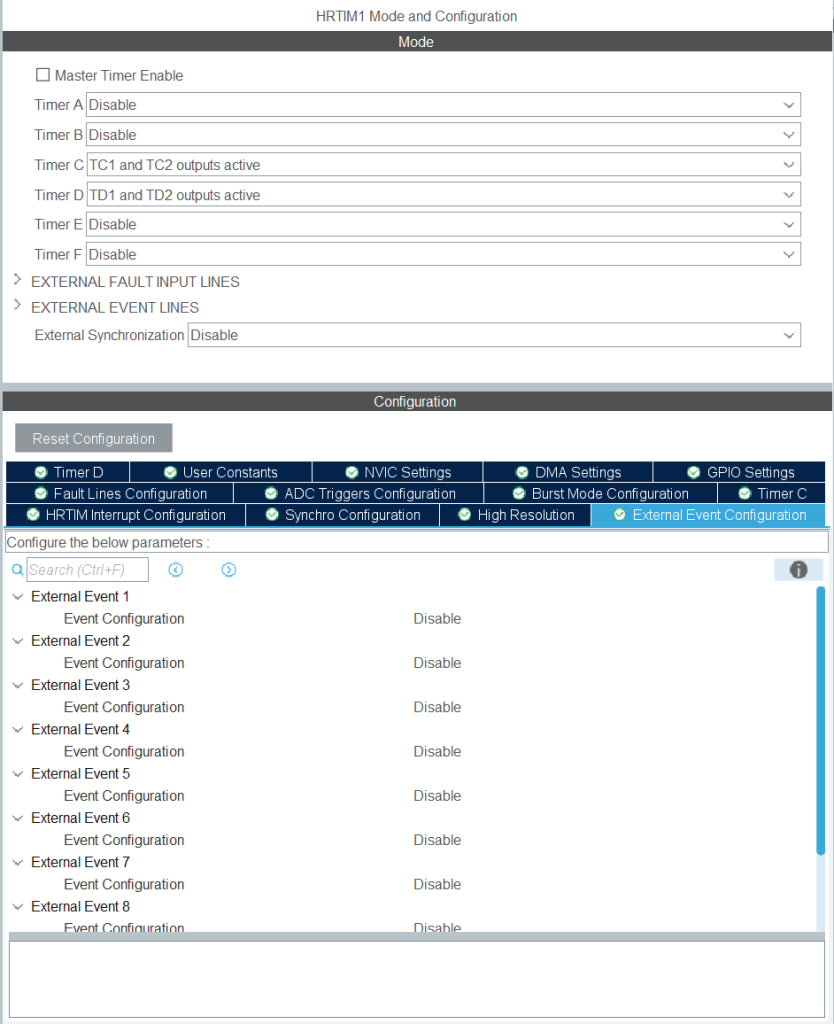Open the GPIO Settings tab
The width and height of the screenshot is (834, 1024).
pos(740,472)
